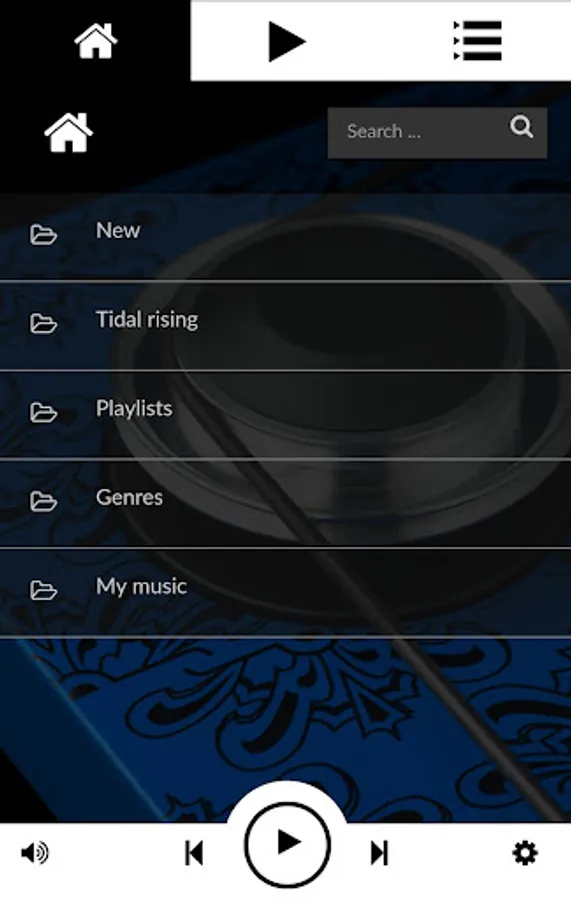Screen dimensions: 571x900
Task: Open the play queue list tab
Action: pyautogui.click(x=477, y=41)
